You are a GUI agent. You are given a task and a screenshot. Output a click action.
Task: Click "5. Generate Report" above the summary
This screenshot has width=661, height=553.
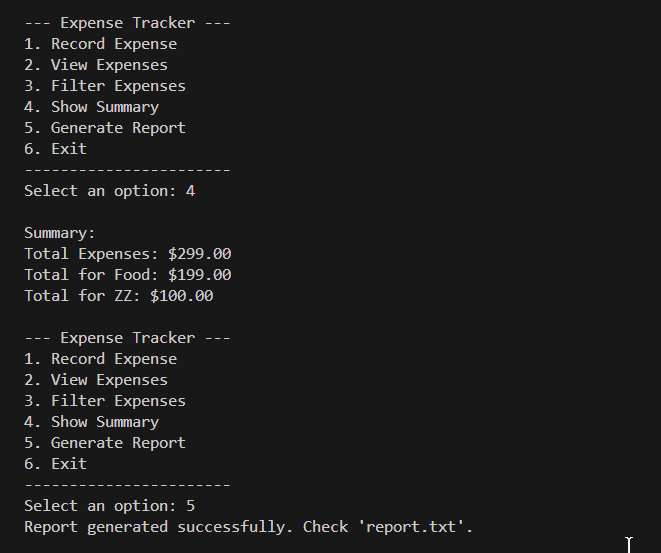pyautogui.click(x=105, y=128)
